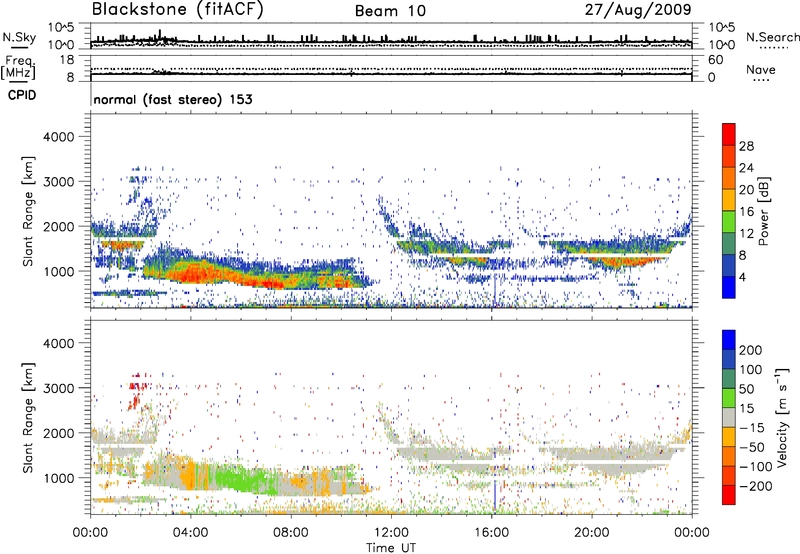800x554 pixels.
Task: Click the 27/Aug/2009 date label
Action: pyautogui.click(x=638, y=9)
